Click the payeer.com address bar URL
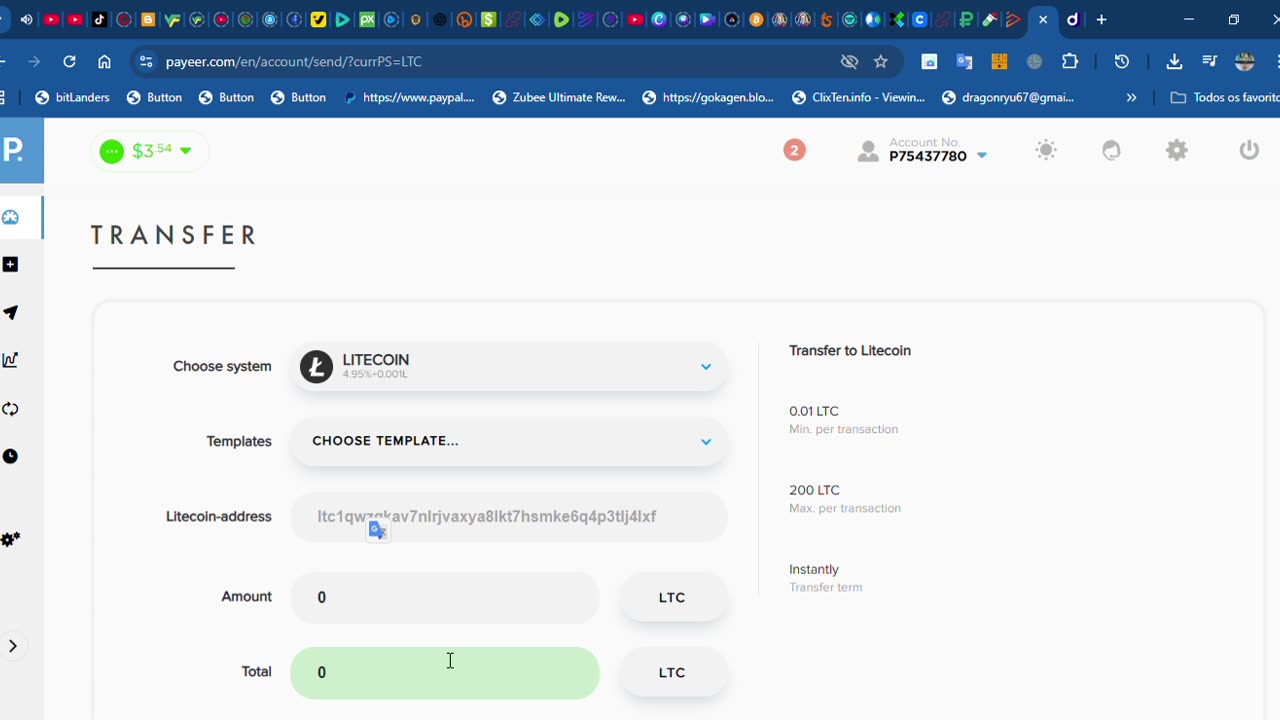Image resolution: width=1280 pixels, height=720 pixels. click(x=293, y=61)
